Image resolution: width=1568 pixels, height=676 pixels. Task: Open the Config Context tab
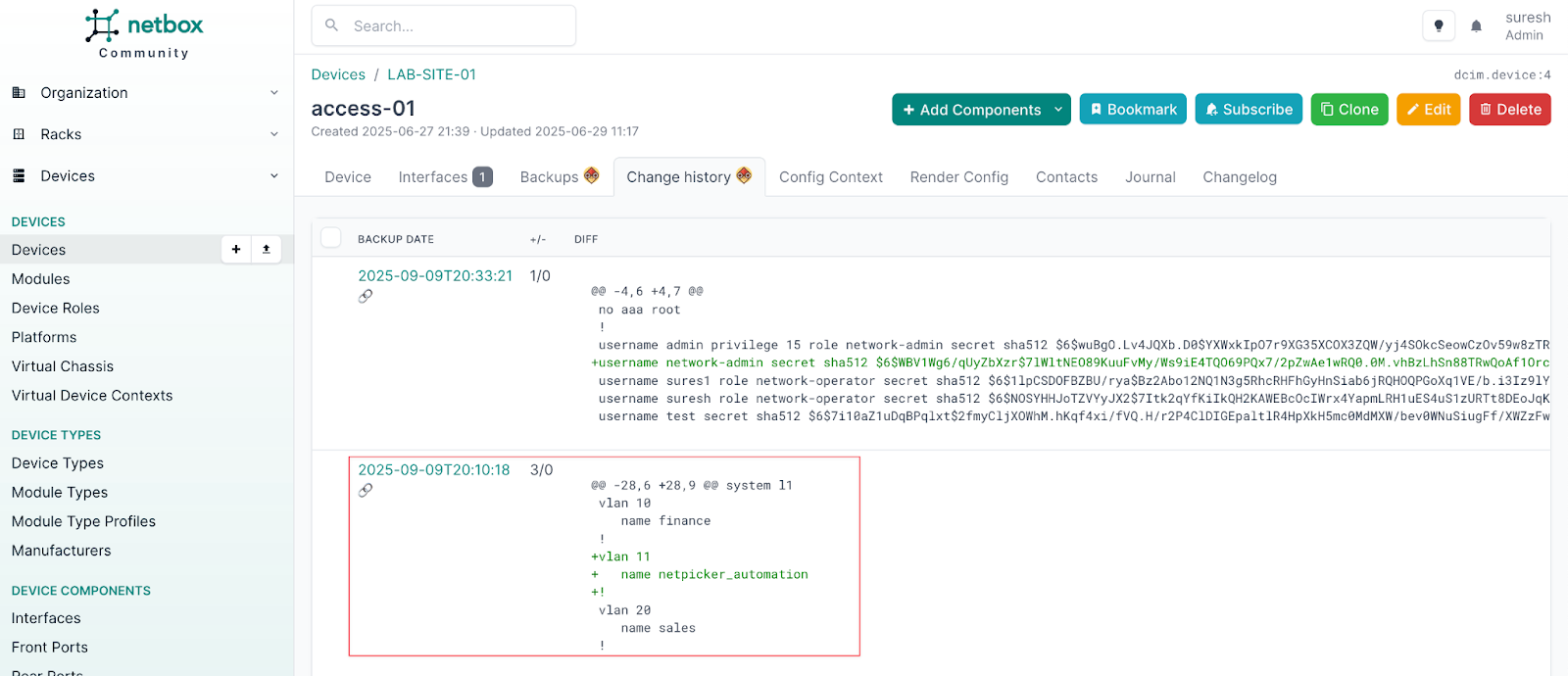point(830,177)
